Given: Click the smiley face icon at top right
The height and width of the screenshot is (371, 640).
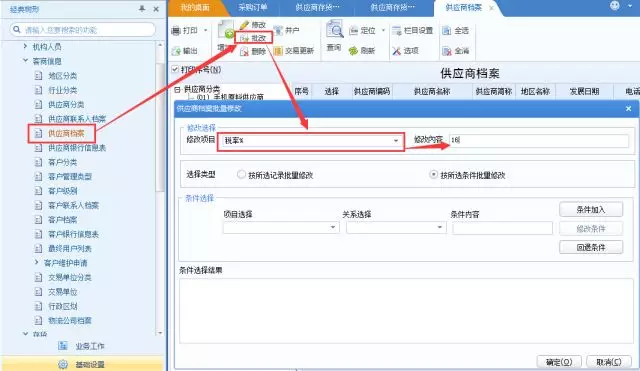Looking at the screenshot, I should point(615,5).
